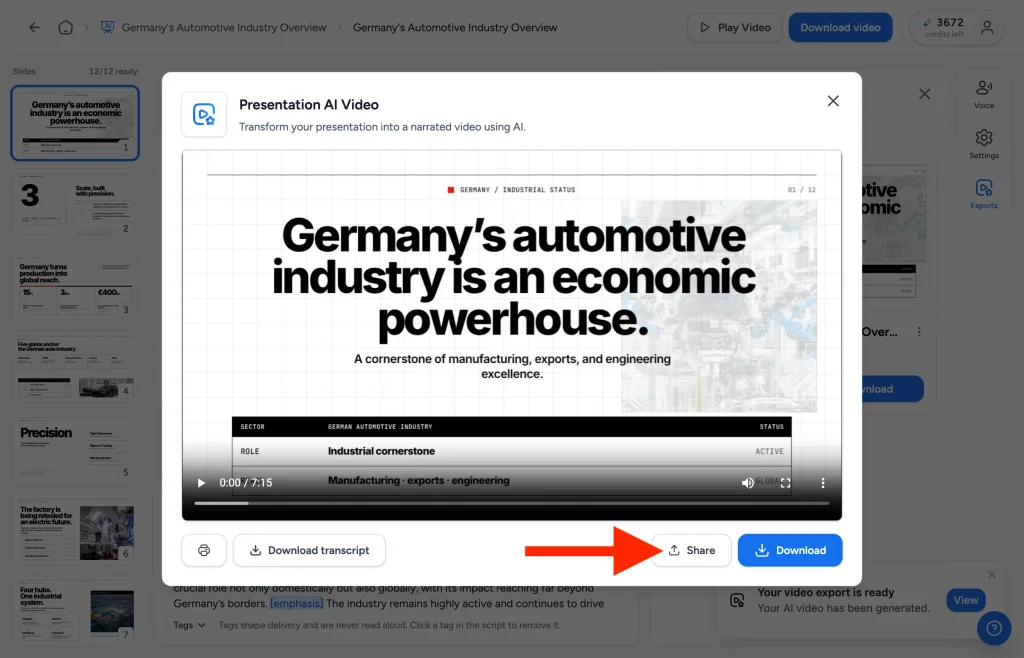Click the presentation icon beside first breadcrumb

108,27
